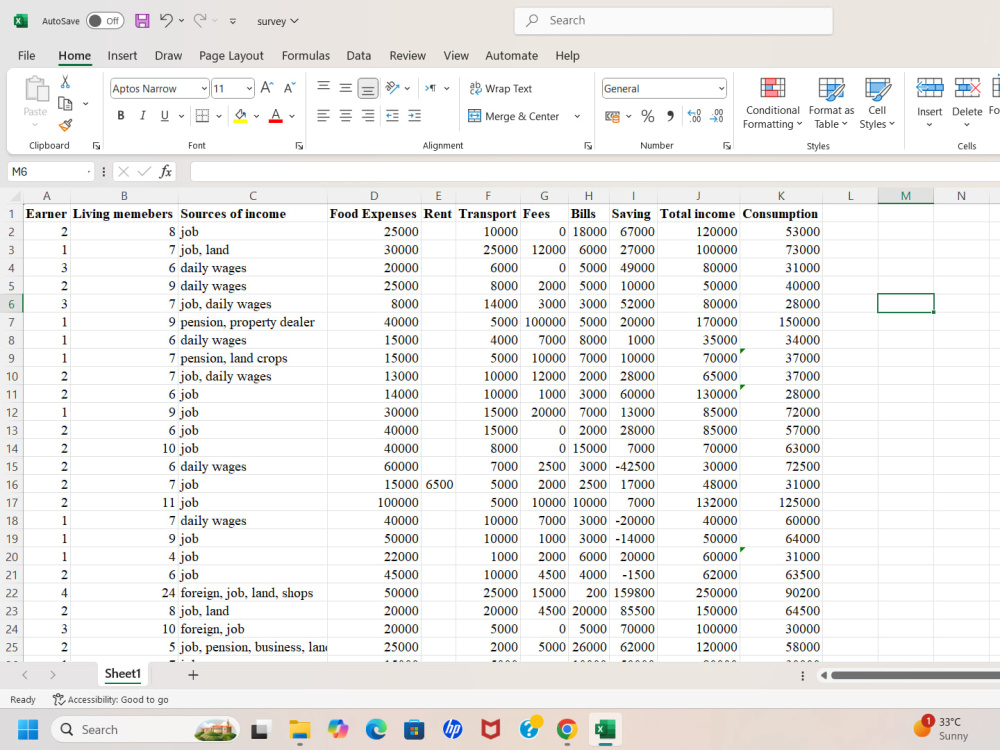Open the Merge & Center dropdown arrow
Viewport: 1000px width, 750px height.
577,116
